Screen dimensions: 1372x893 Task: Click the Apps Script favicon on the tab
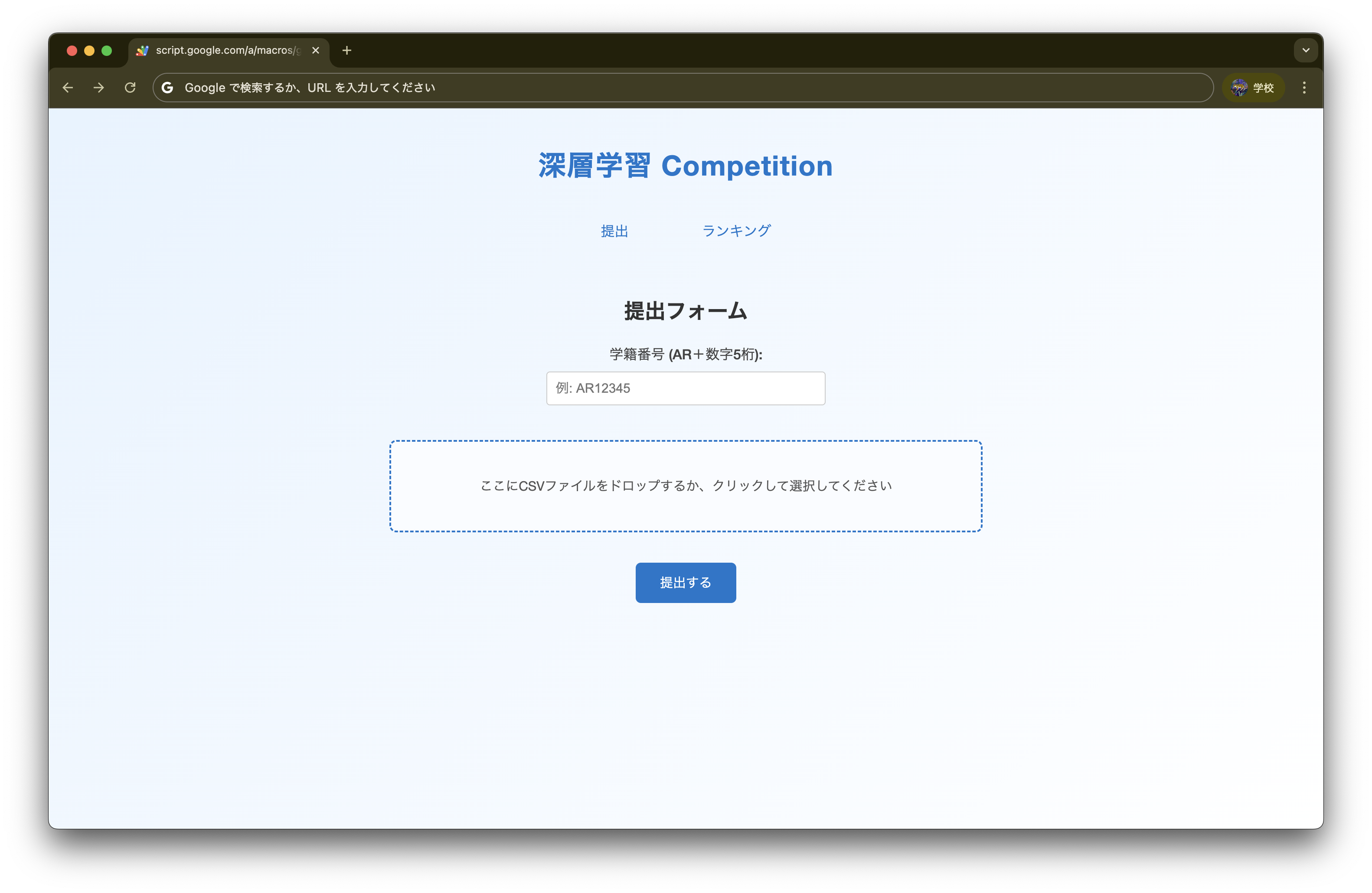point(142,51)
